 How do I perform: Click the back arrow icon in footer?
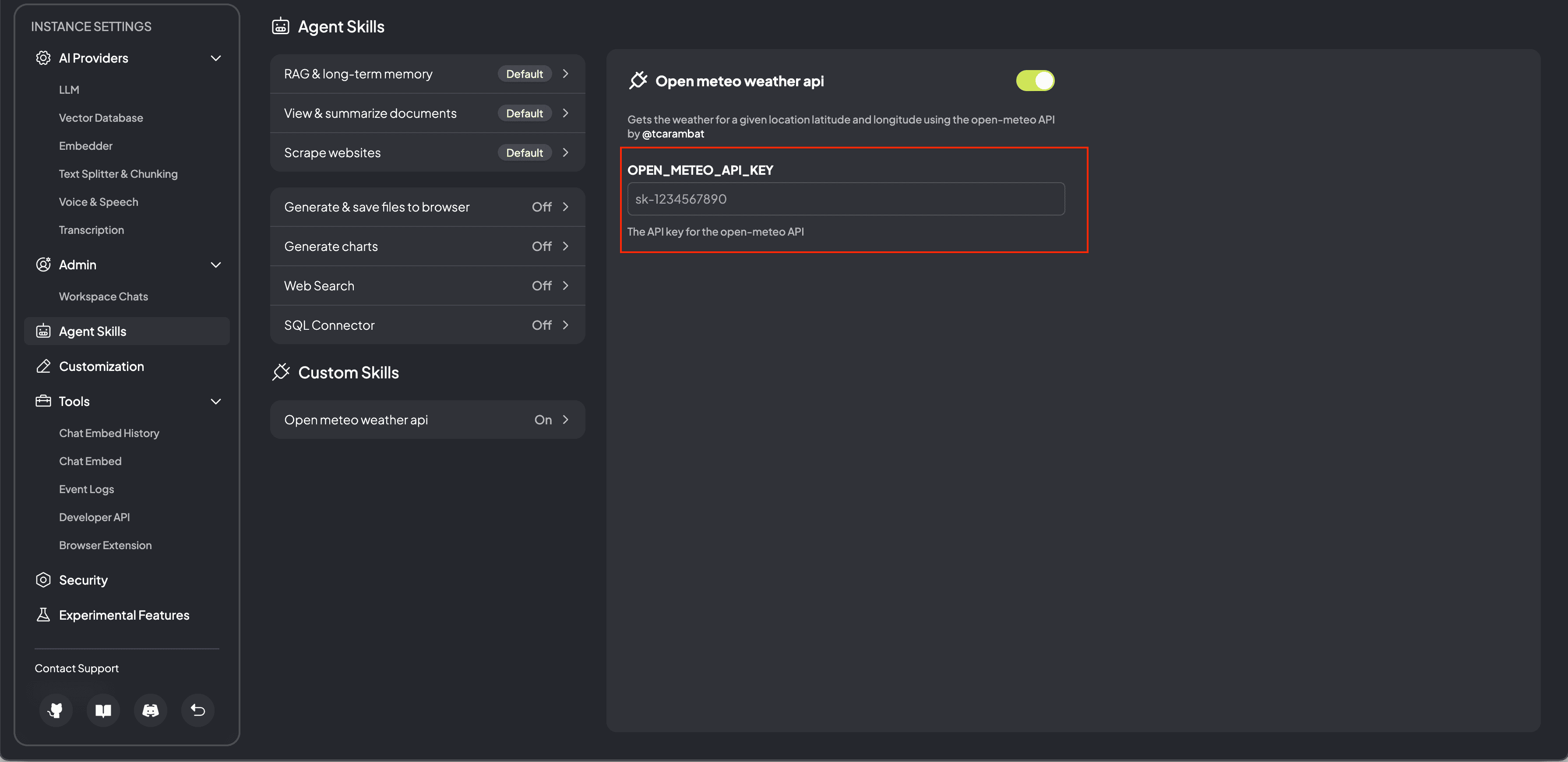pyautogui.click(x=198, y=709)
